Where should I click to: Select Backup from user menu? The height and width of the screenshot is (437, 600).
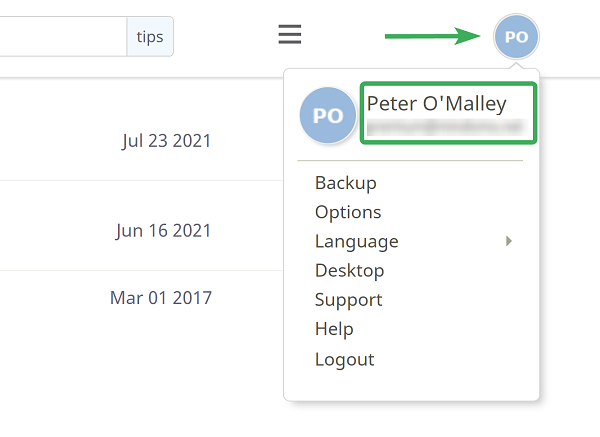pos(346,183)
